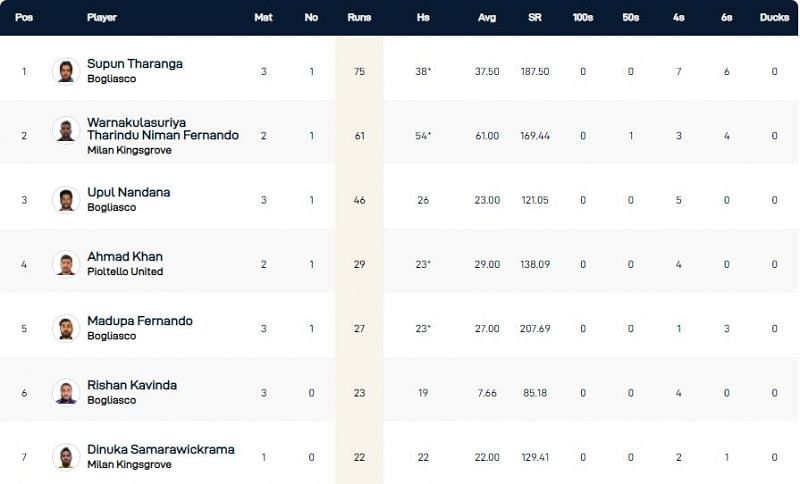Open Dinuka Samarawickrama's name link
800x484 pixels.
point(161,449)
